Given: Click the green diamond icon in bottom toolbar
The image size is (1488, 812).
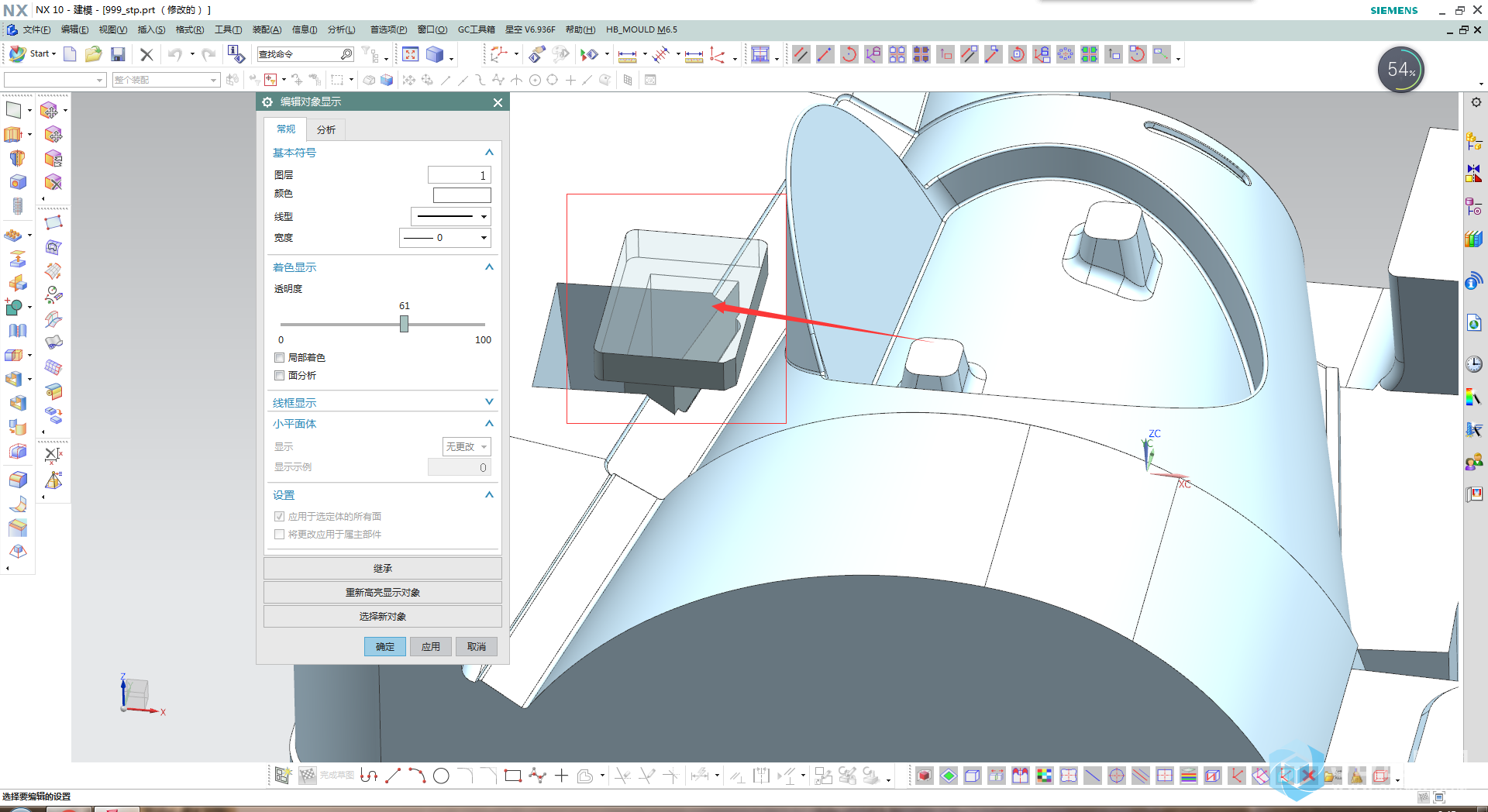Looking at the screenshot, I should [949, 776].
